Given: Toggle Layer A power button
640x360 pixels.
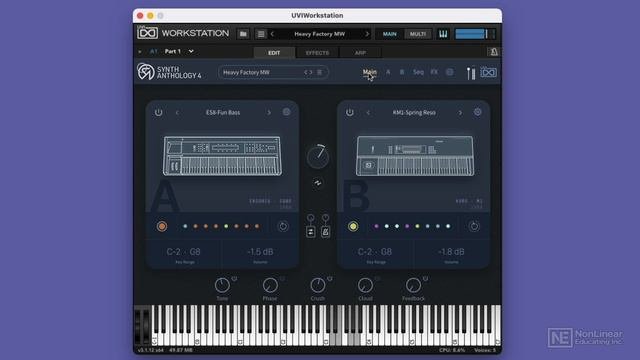Looking at the screenshot, I should click(x=158, y=112).
